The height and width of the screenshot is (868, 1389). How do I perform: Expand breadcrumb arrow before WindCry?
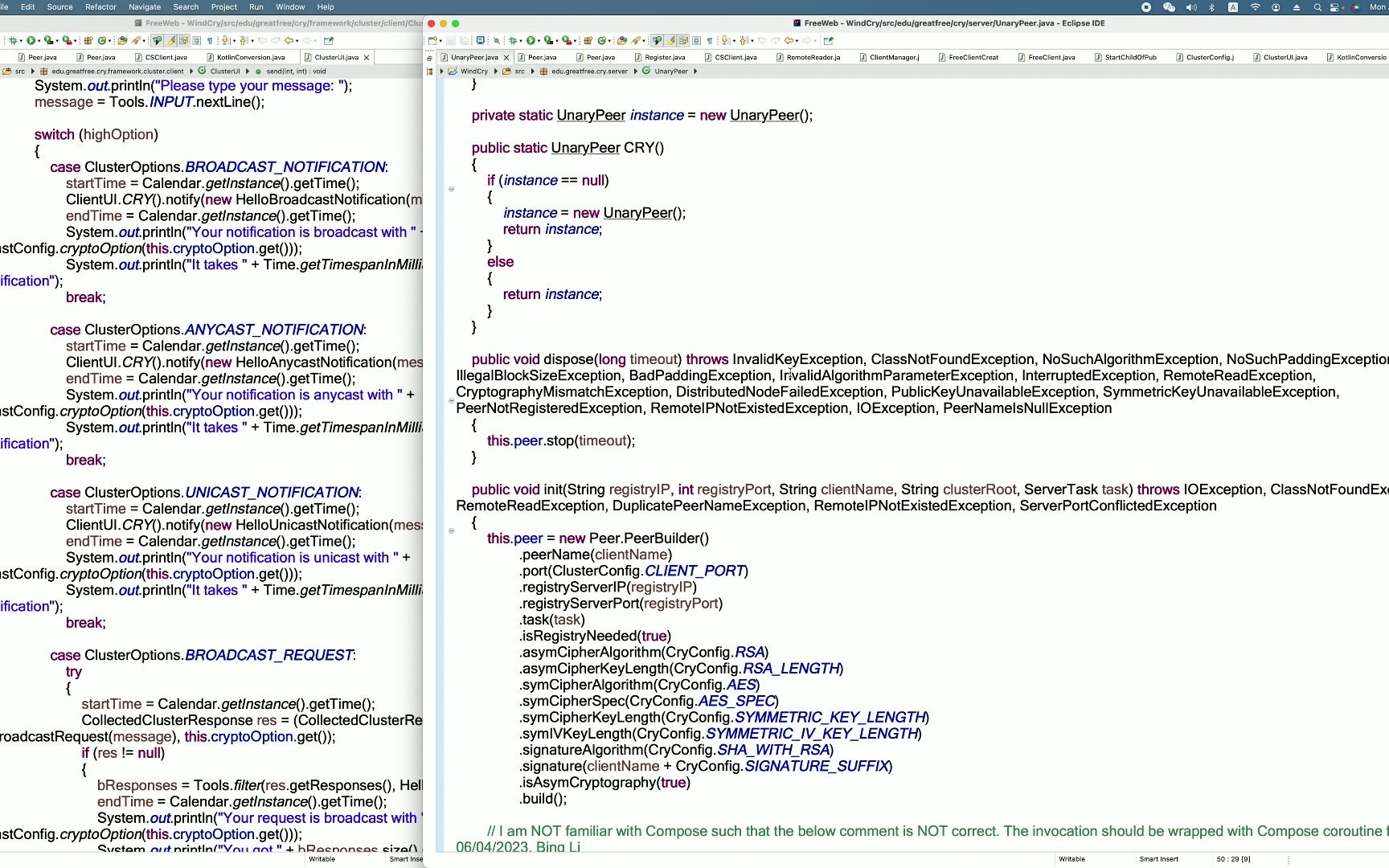pos(441,71)
